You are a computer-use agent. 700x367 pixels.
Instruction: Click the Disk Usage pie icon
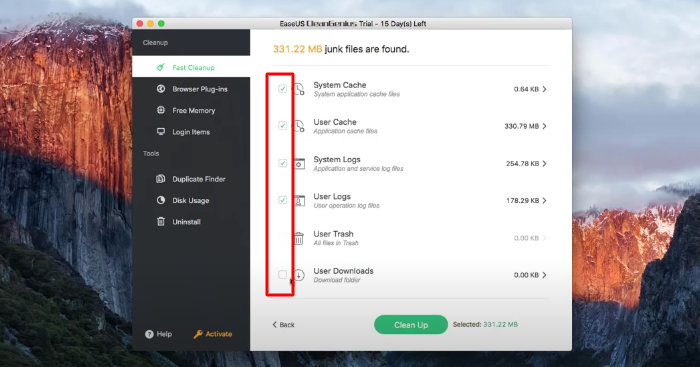click(161, 200)
